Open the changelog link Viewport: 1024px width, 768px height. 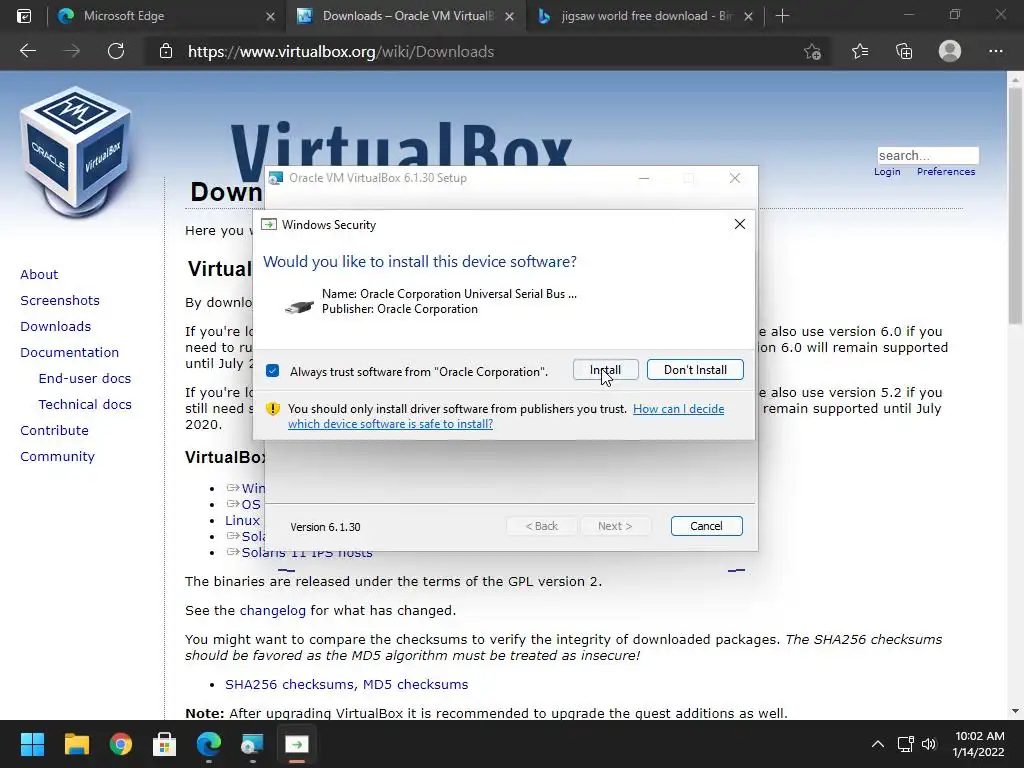(272, 611)
